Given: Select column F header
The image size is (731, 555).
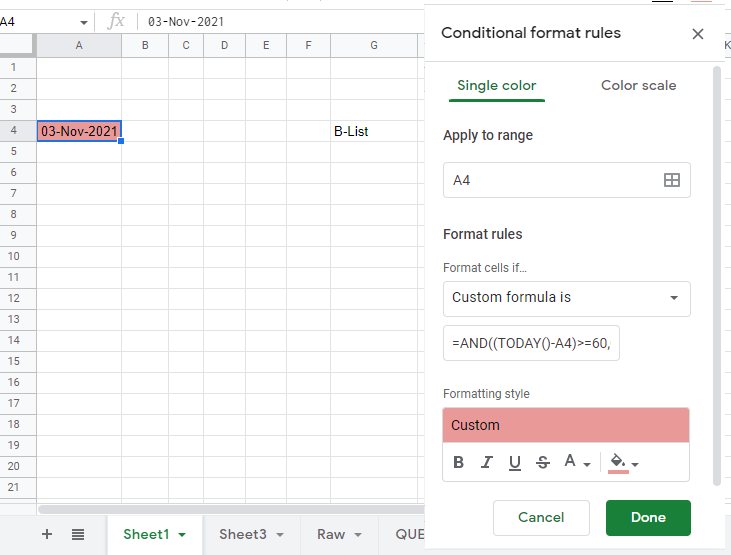Looking at the screenshot, I should pyautogui.click(x=309, y=45).
